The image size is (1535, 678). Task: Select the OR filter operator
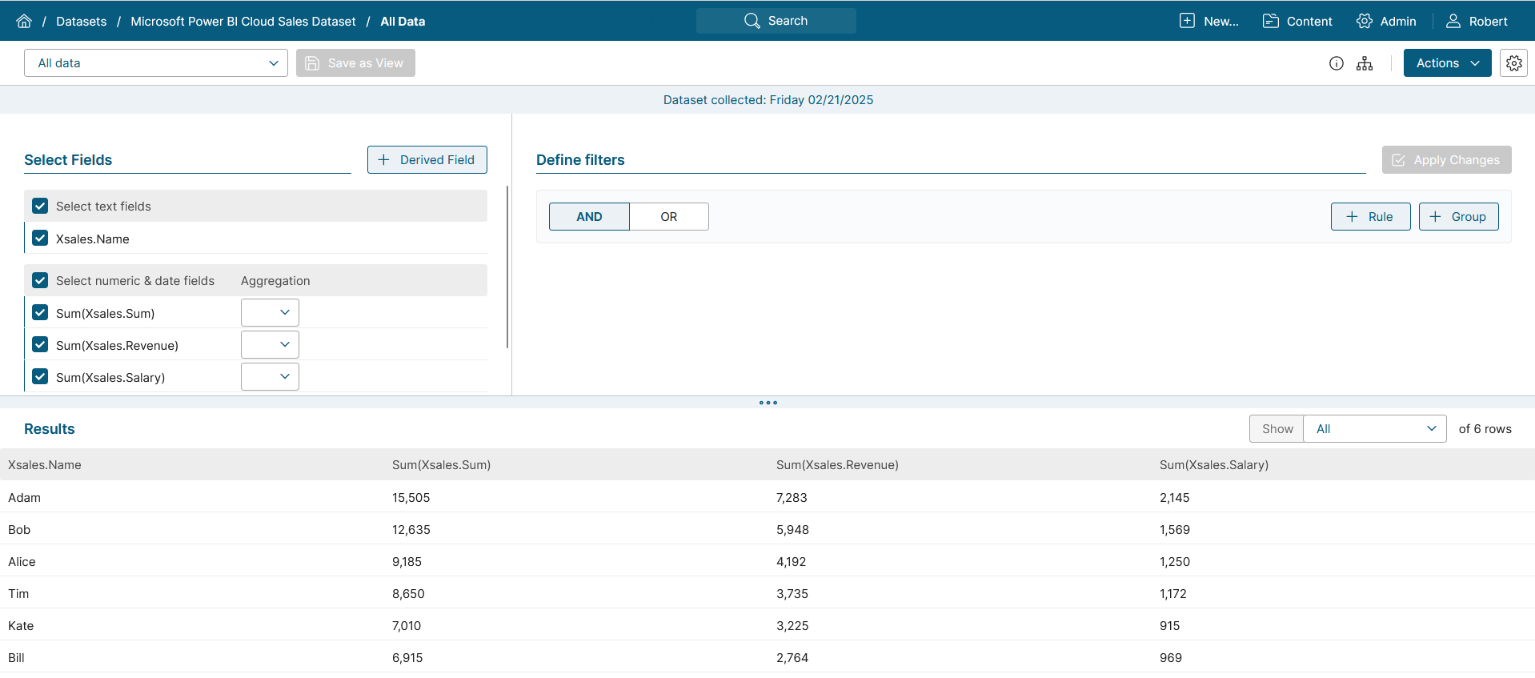point(669,216)
